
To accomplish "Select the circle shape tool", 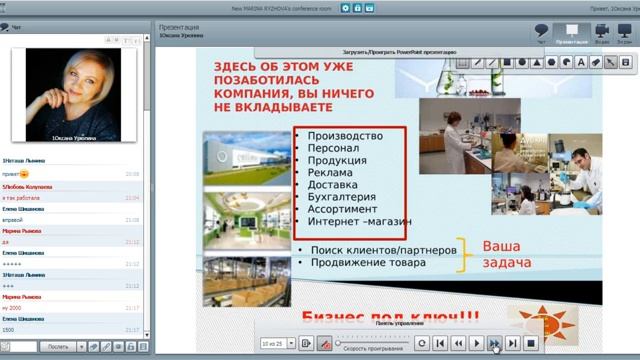I will [x=522, y=62].
